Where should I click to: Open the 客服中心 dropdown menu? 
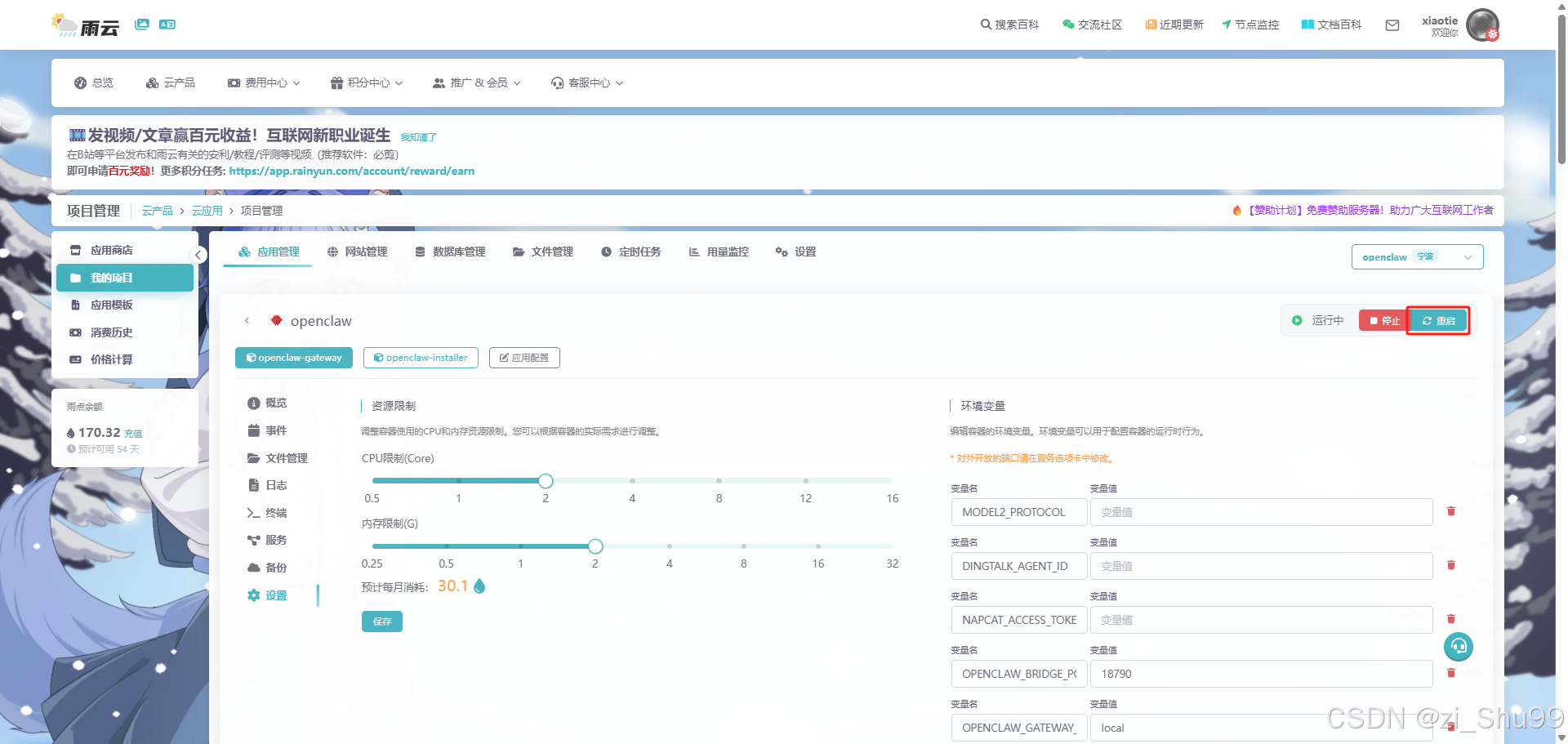(587, 82)
